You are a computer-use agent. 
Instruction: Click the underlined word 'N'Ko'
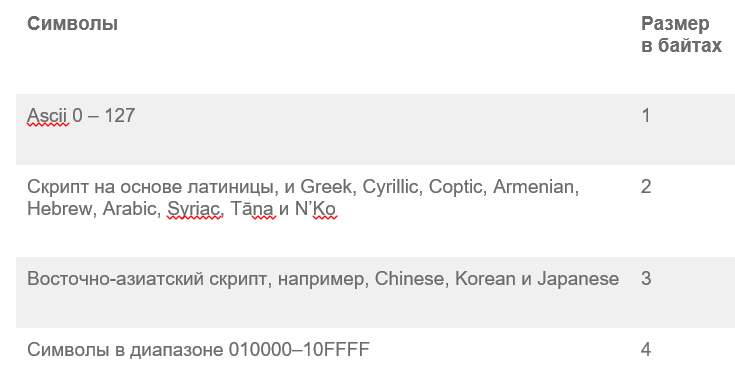(315, 209)
